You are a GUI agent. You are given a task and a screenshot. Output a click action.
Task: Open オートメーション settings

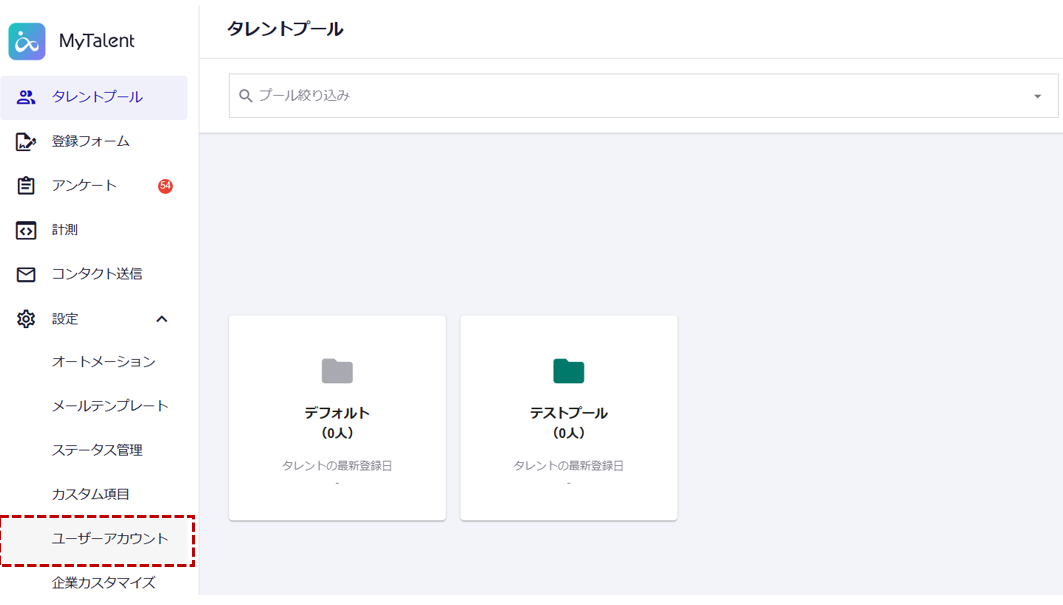[x=104, y=362]
